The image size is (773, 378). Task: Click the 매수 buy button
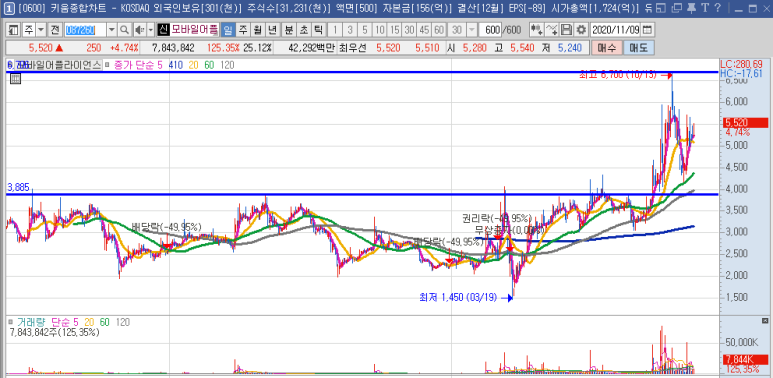click(x=606, y=48)
